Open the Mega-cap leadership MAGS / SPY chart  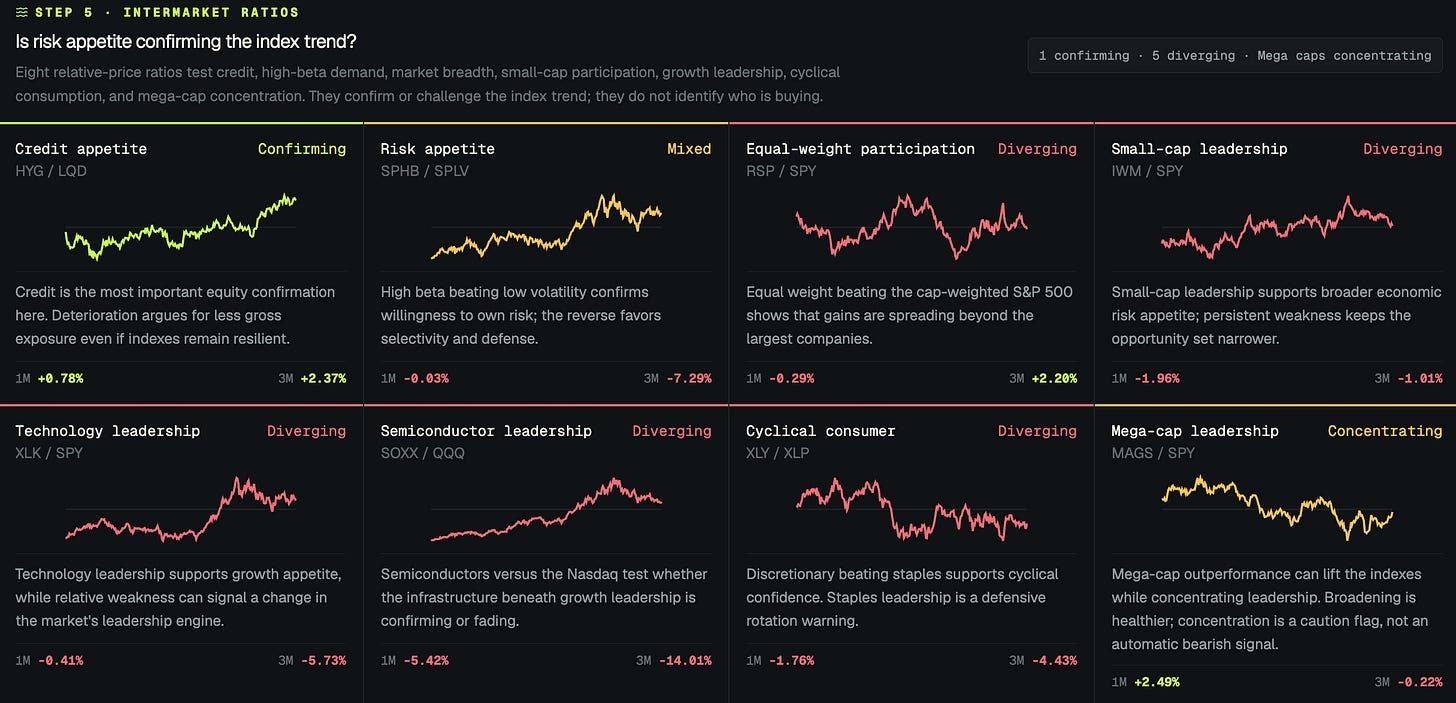1276,509
